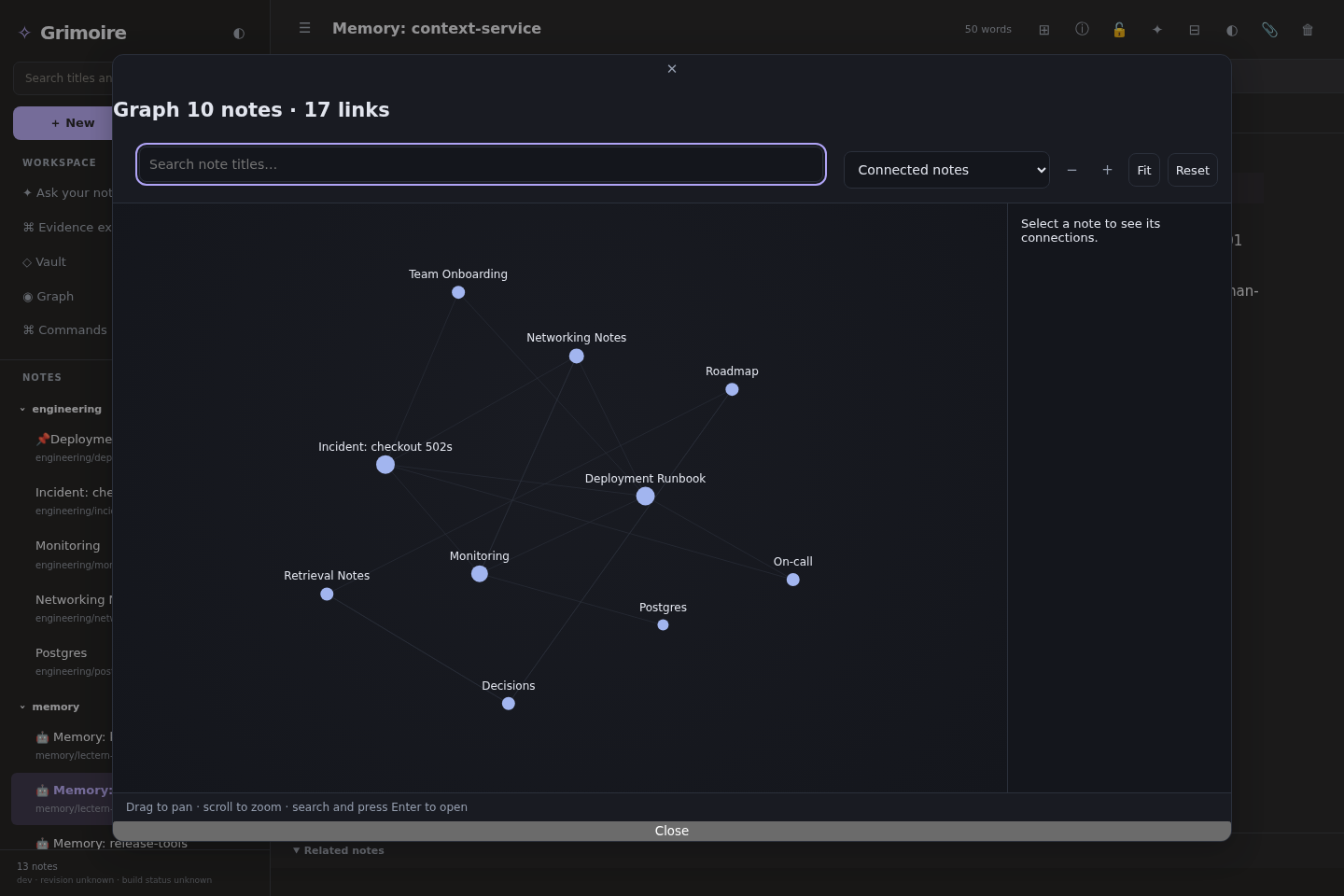Viewport: 1344px width, 896px height.
Task: Click the split panel icon in toolbar
Action: click(1195, 30)
